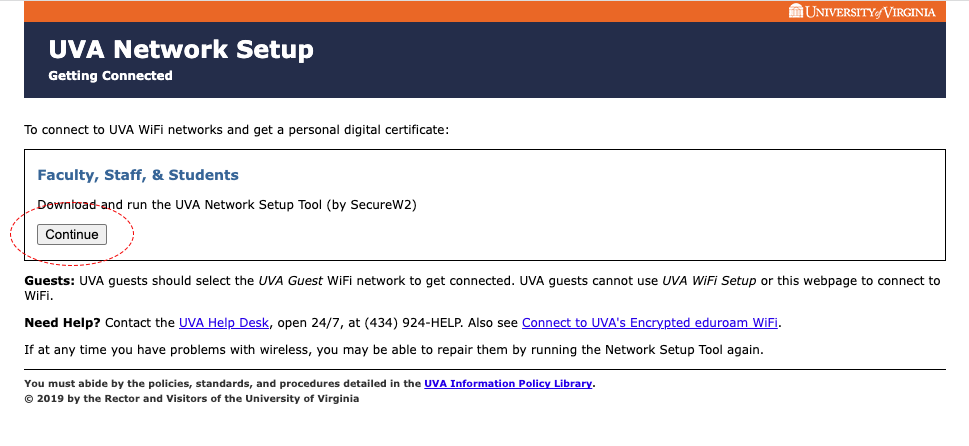Click the bold Guests: label
The width and height of the screenshot is (969, 446).
point(49,281)
